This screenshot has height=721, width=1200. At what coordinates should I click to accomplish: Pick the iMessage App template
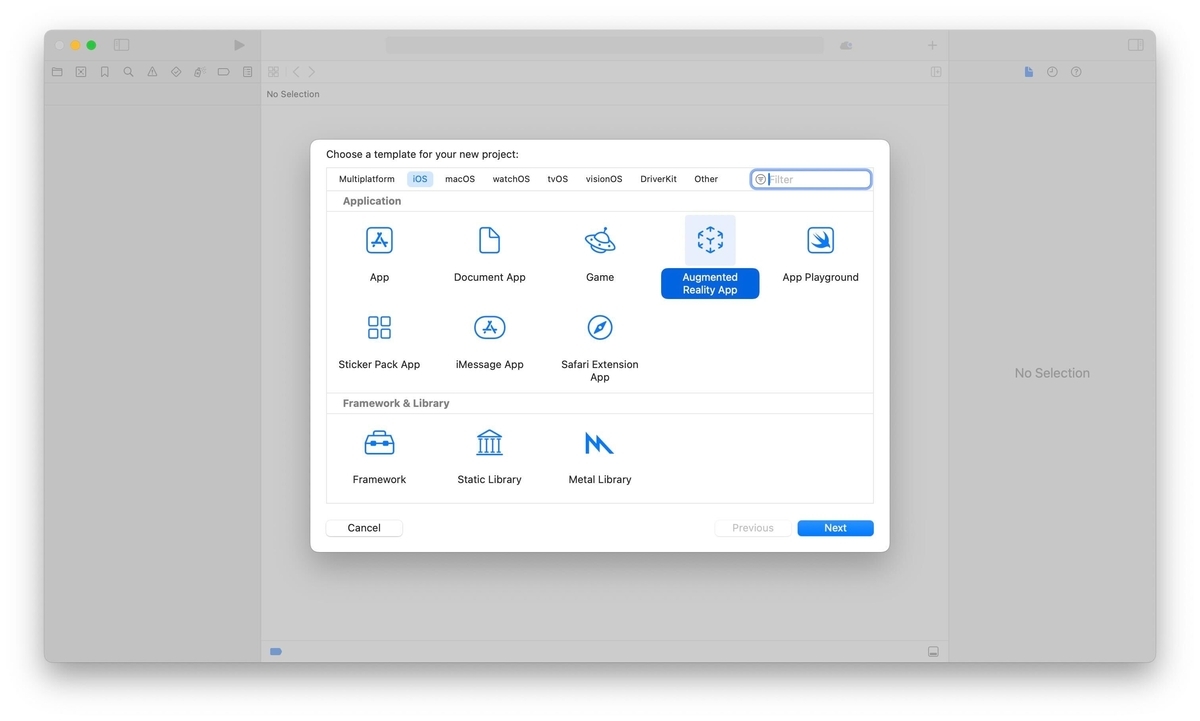point(489,328)
